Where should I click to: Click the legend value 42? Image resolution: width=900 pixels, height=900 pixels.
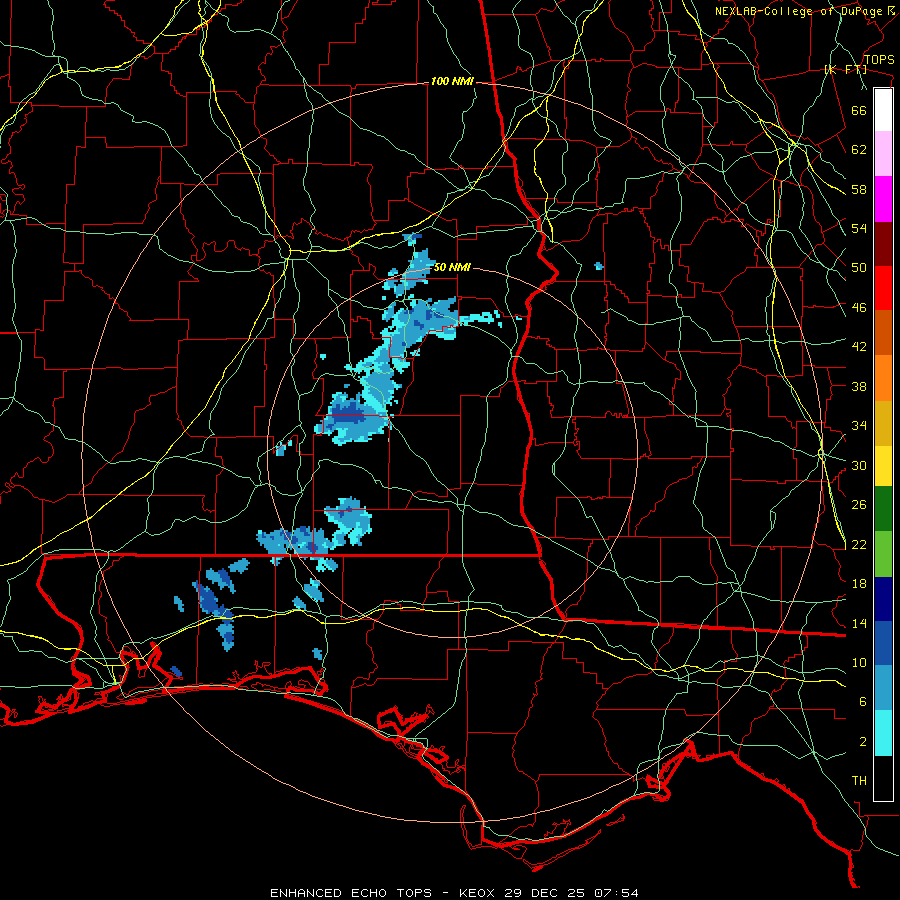click(859, 347)
